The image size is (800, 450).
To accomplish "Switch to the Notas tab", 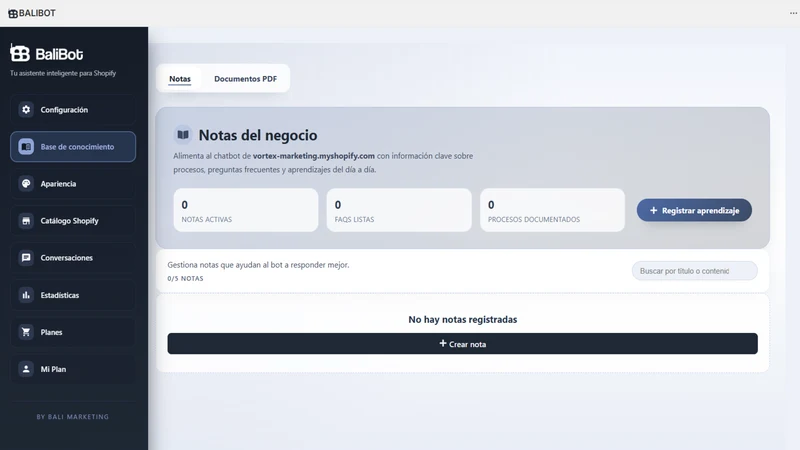I will click(180, 79).
